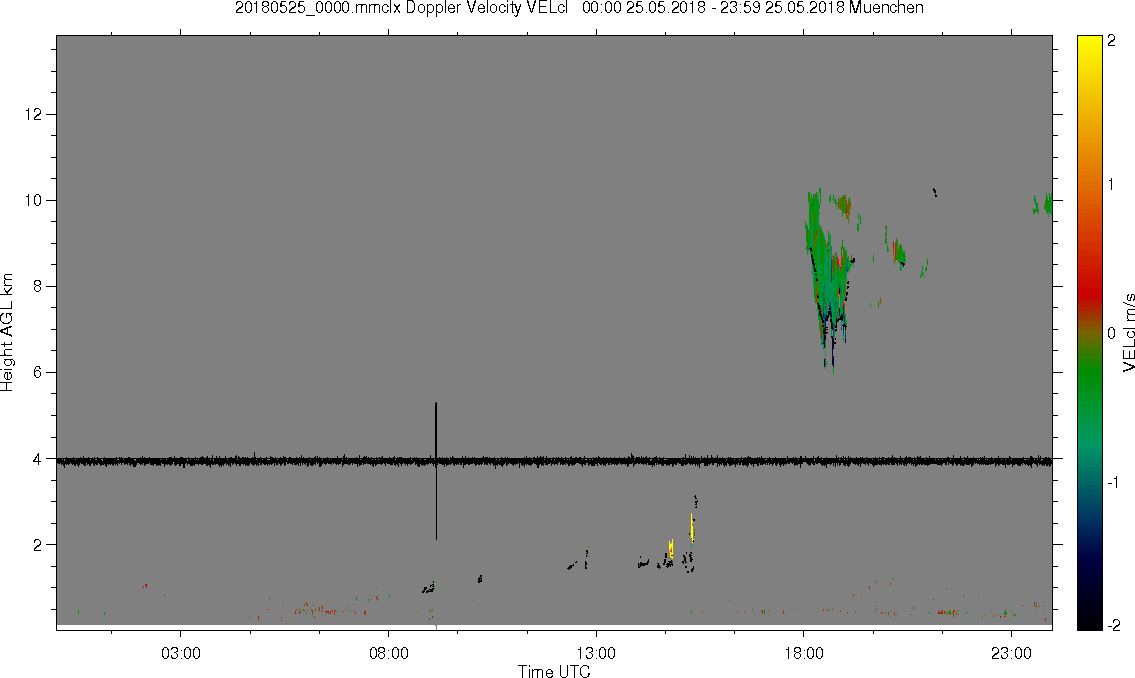
Task: Click the "Time UTC" x-axis label
Action: [x=554, y=671]
